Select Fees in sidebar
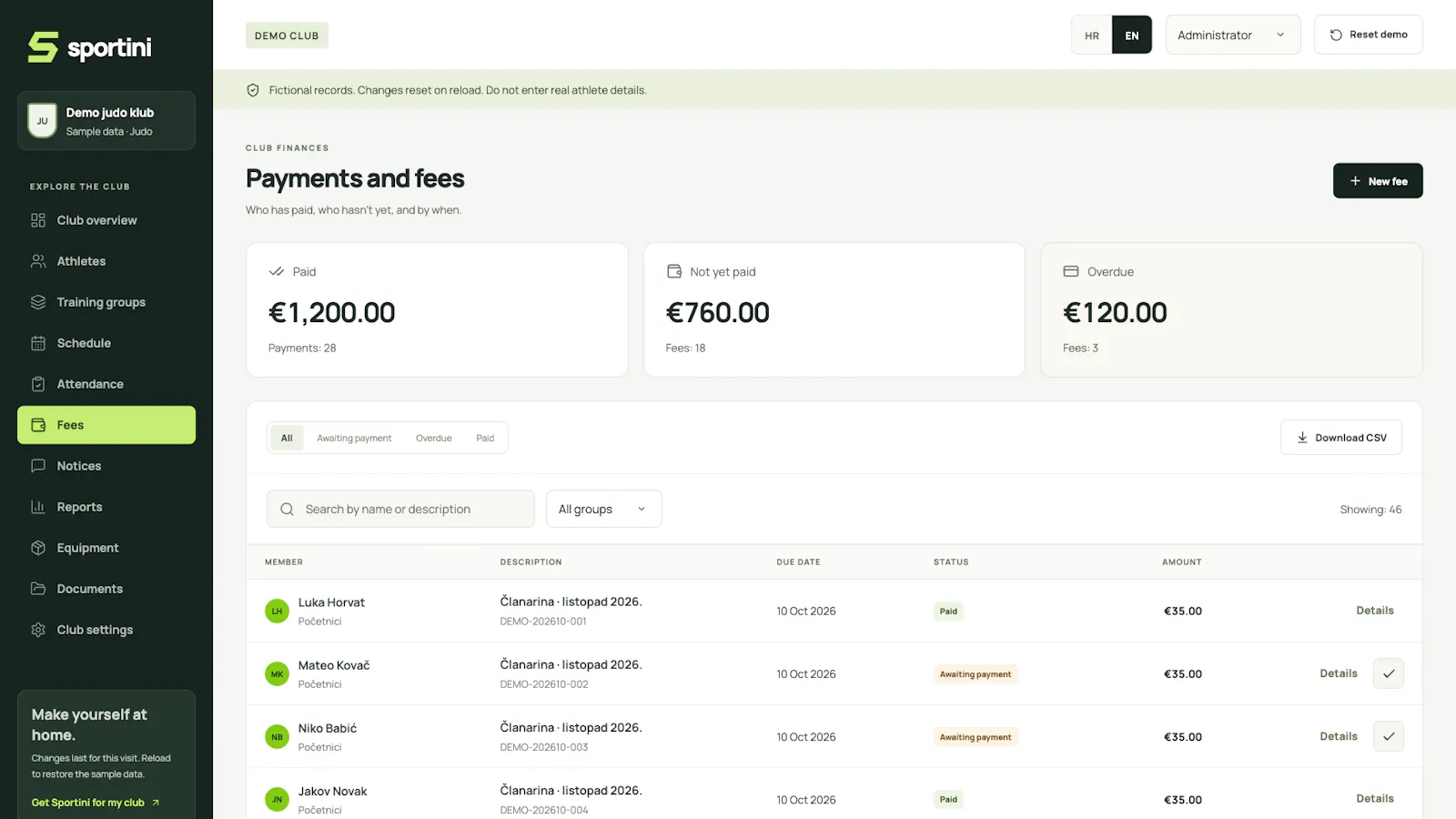Viewport: 1456px width, 819px height. 106,425
